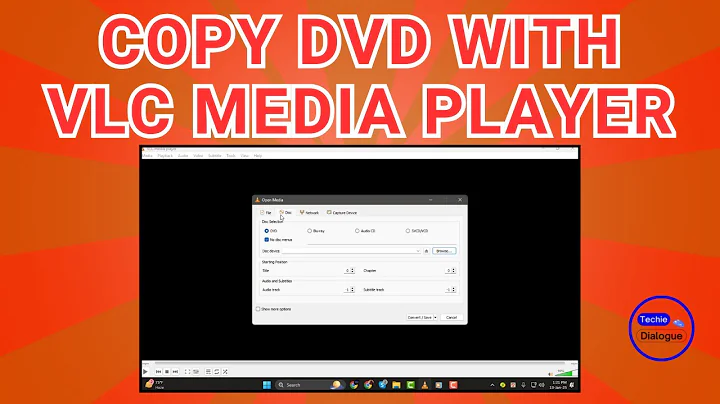Choose the SVCD/VCD radio option
The width and height of the screenshot is (720, 404).
coord(407,231)
